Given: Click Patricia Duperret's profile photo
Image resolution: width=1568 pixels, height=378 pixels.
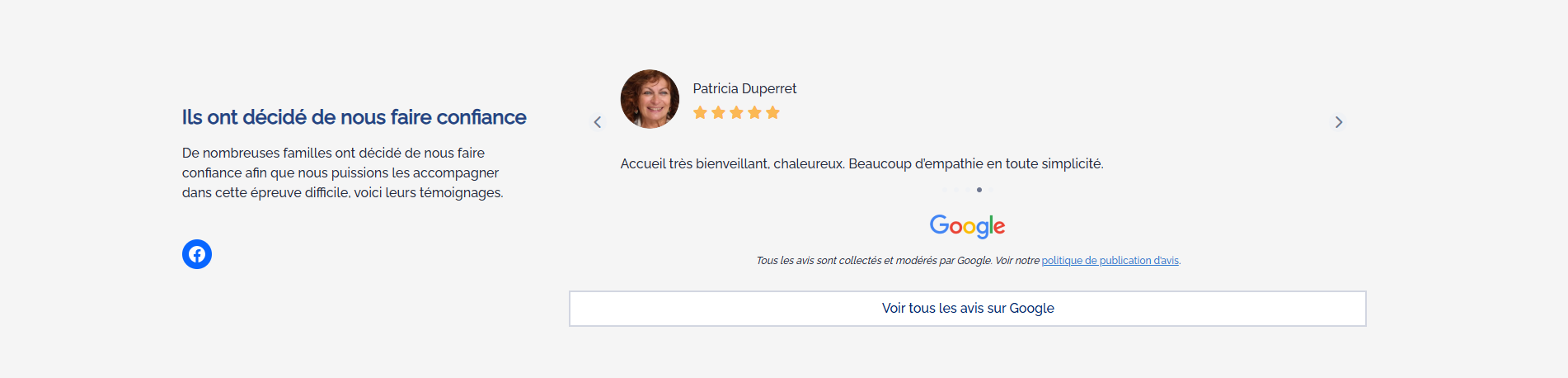Looking at the screenshot, I should (x=650, y=99).
